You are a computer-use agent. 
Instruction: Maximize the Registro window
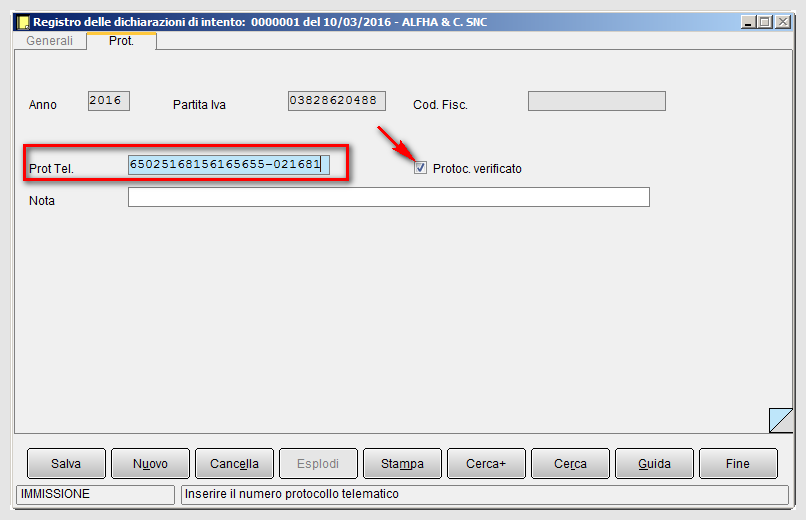[765, 22]
